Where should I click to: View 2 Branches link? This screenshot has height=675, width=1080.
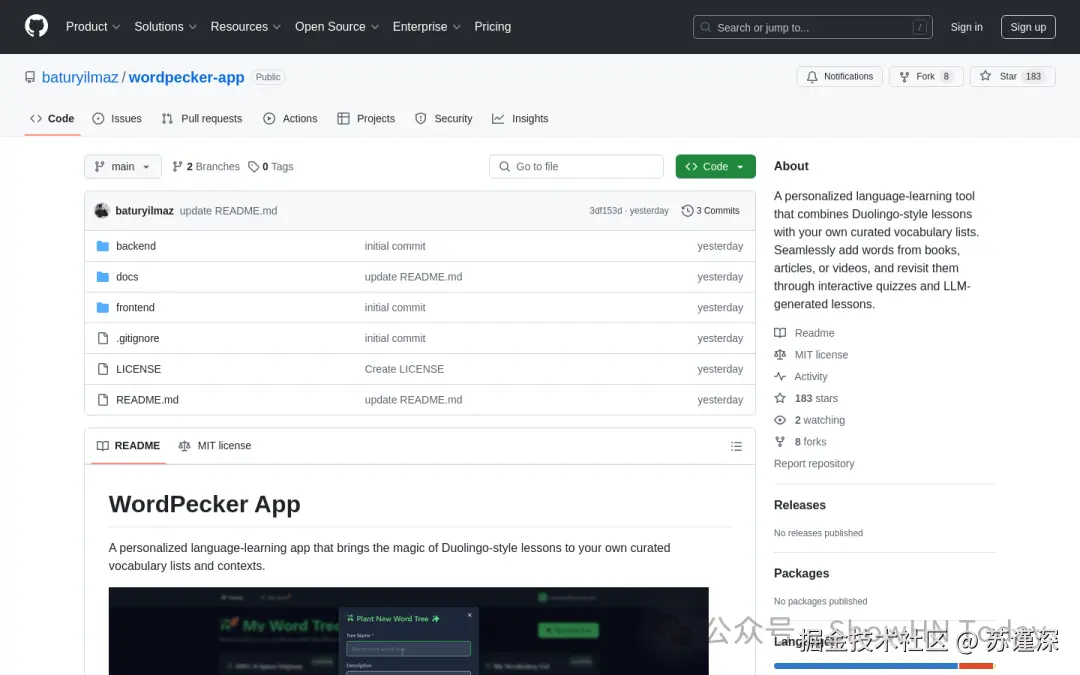coord(206,167)
